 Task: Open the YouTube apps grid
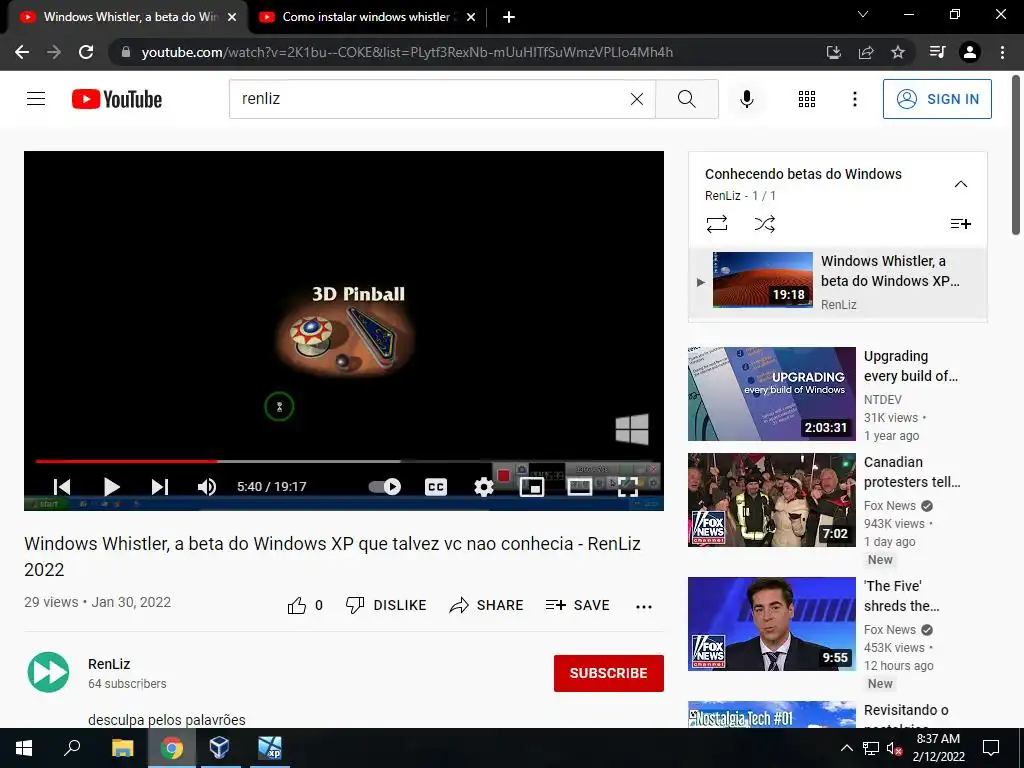pos(807,99)
